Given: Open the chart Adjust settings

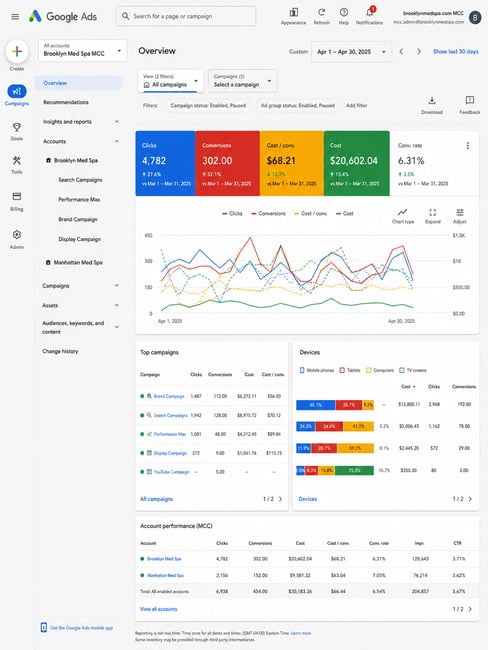Looking at the screenshot, I should 460,213.
